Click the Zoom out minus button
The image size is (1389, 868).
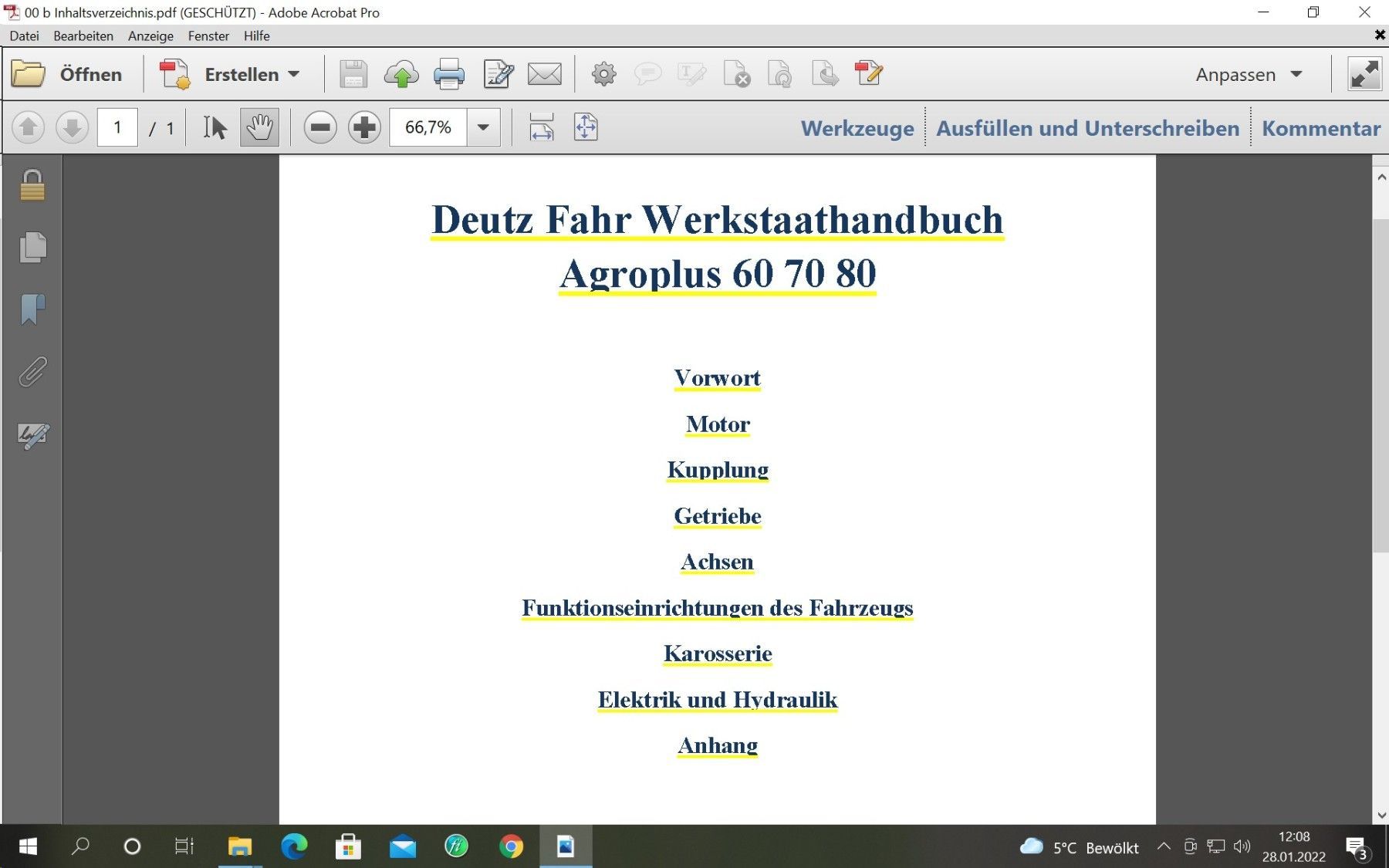click(x=320, y=127)
